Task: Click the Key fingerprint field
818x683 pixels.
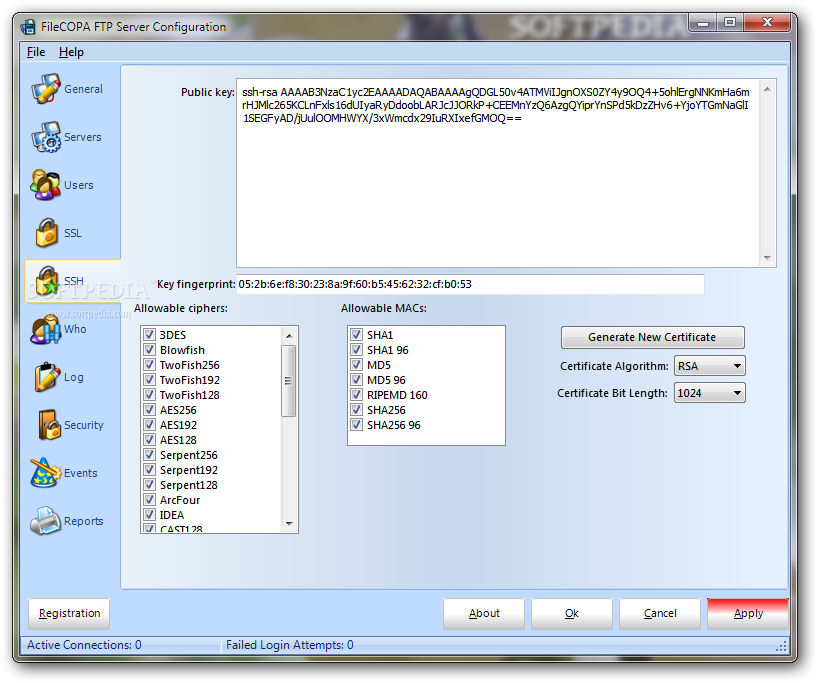Action: [471, 284]
